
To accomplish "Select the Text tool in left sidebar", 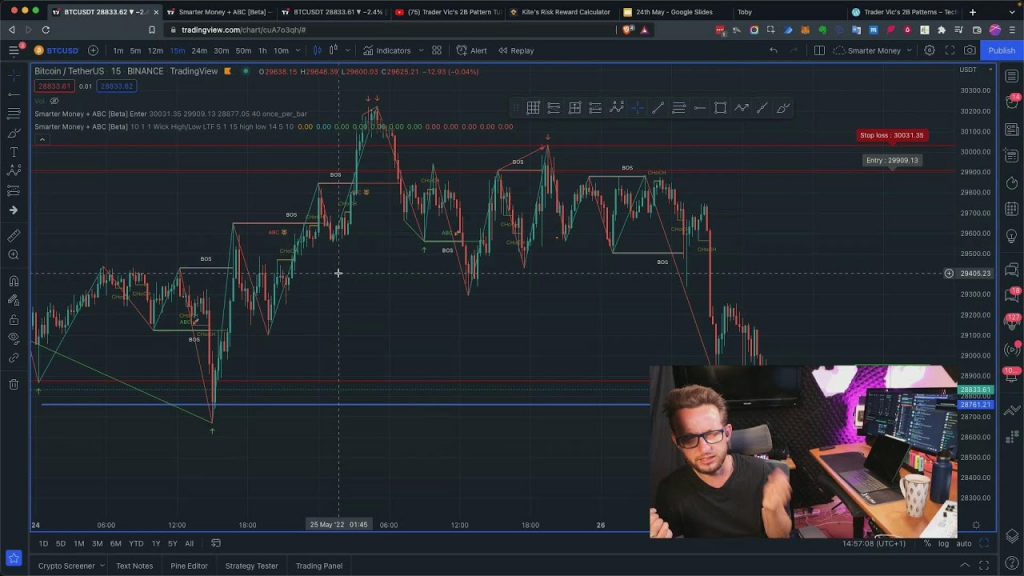I will click(14, 152).
